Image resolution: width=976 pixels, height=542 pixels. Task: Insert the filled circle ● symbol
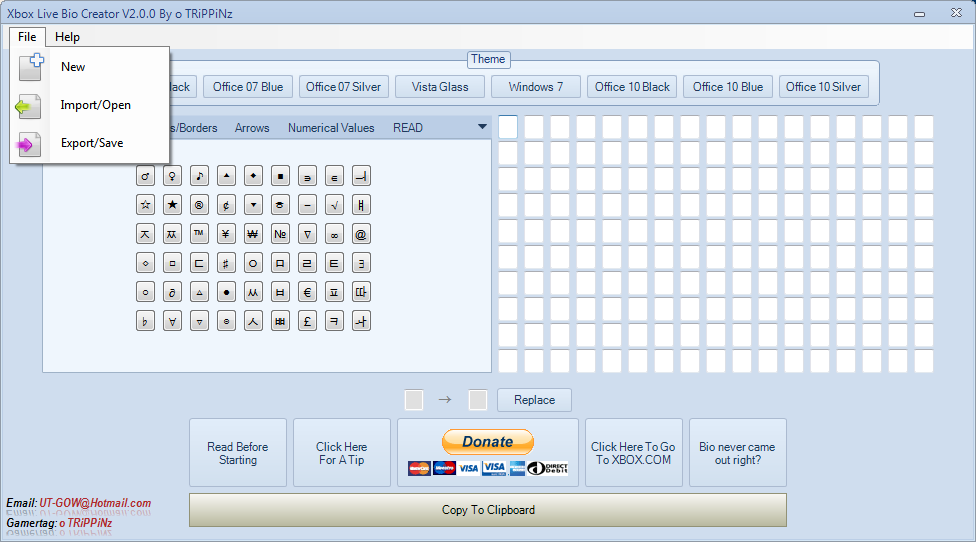(x=227, y=292)
